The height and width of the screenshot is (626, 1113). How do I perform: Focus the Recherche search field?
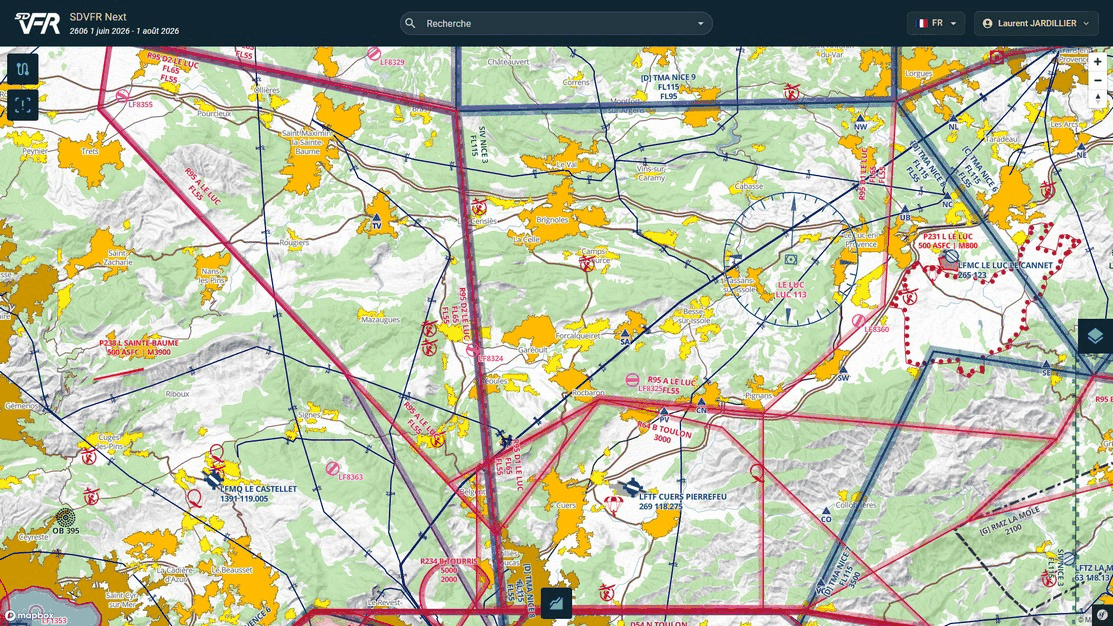pyautogui.click(x=556, y=23)
